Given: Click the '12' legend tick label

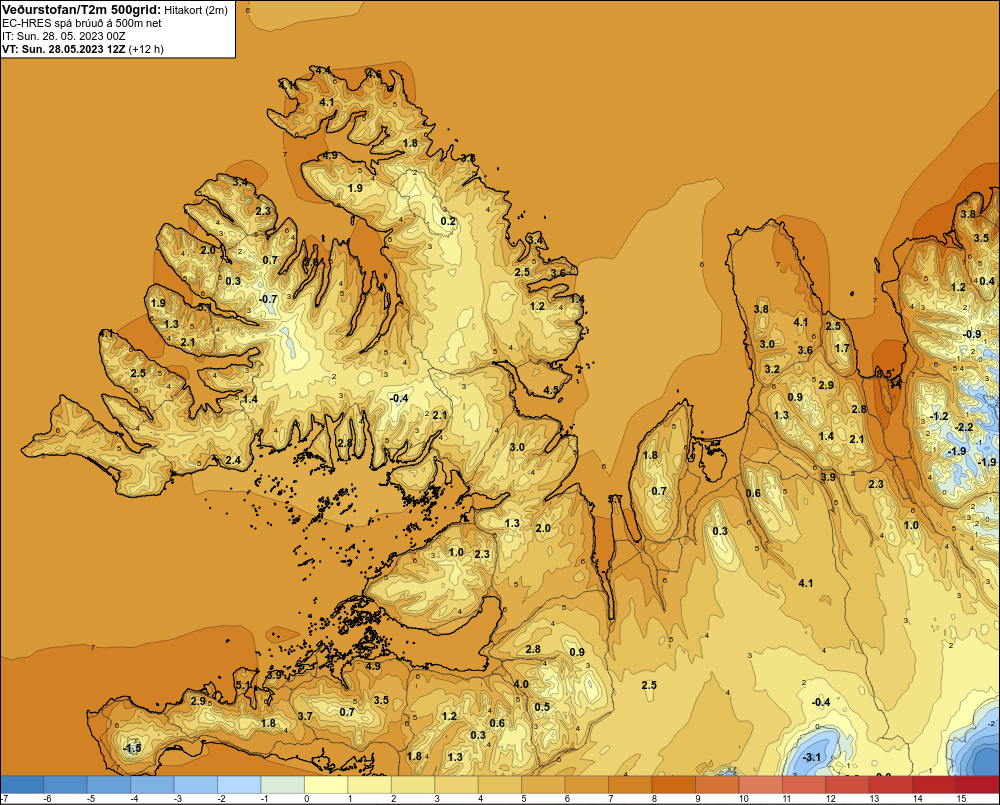Looking at the screenshot, I should point(830,799).
